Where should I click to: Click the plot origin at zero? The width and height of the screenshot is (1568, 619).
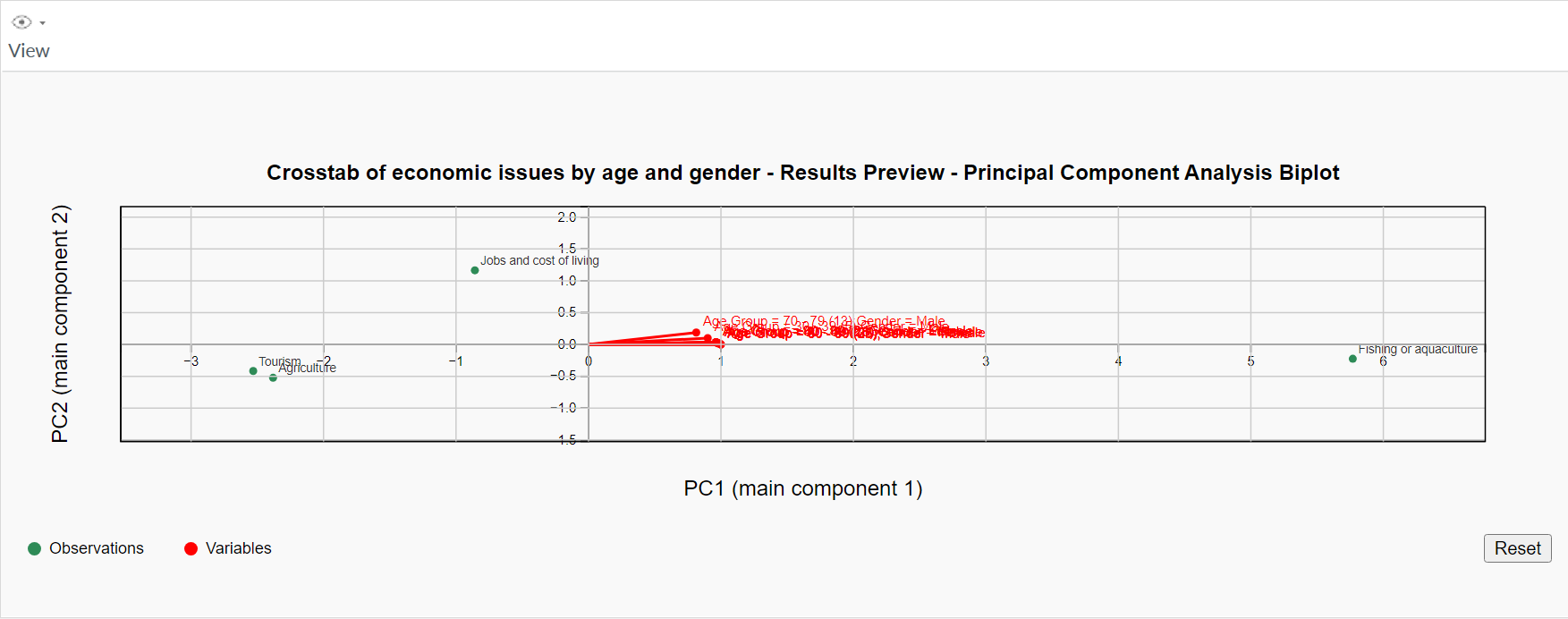[589, 344]
